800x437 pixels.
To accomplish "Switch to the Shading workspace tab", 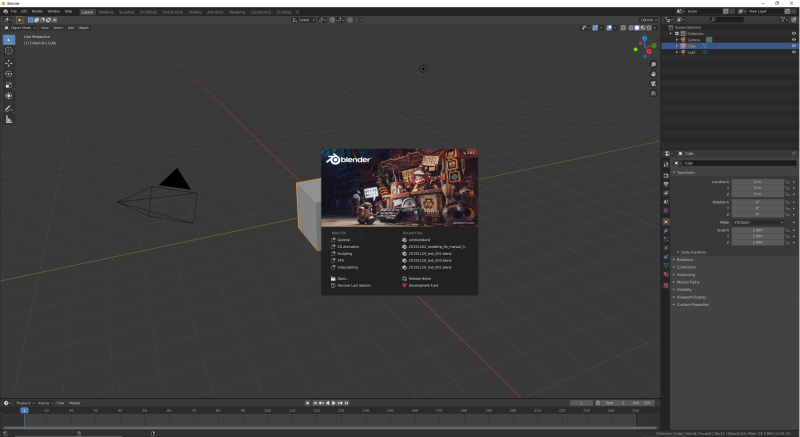I will coord(195,12).
